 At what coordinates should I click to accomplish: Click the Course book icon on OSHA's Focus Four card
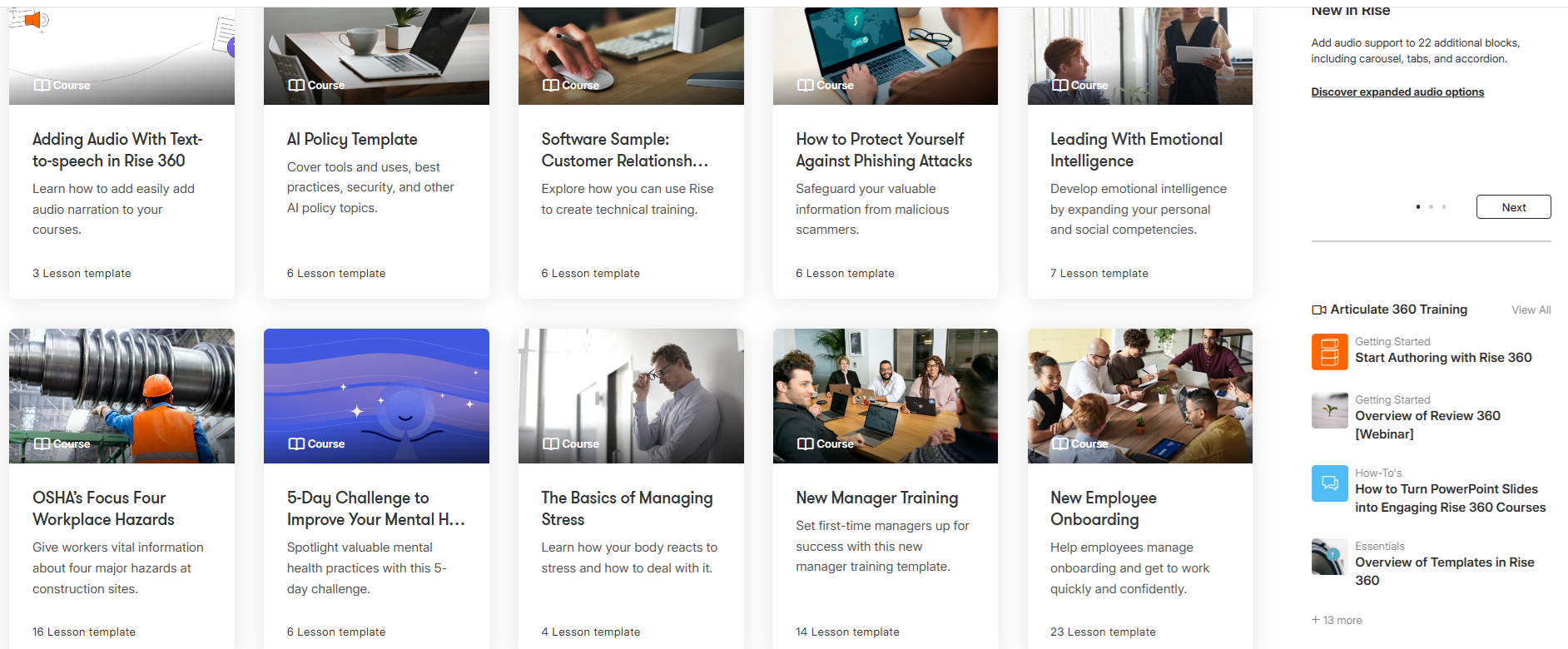42,443
